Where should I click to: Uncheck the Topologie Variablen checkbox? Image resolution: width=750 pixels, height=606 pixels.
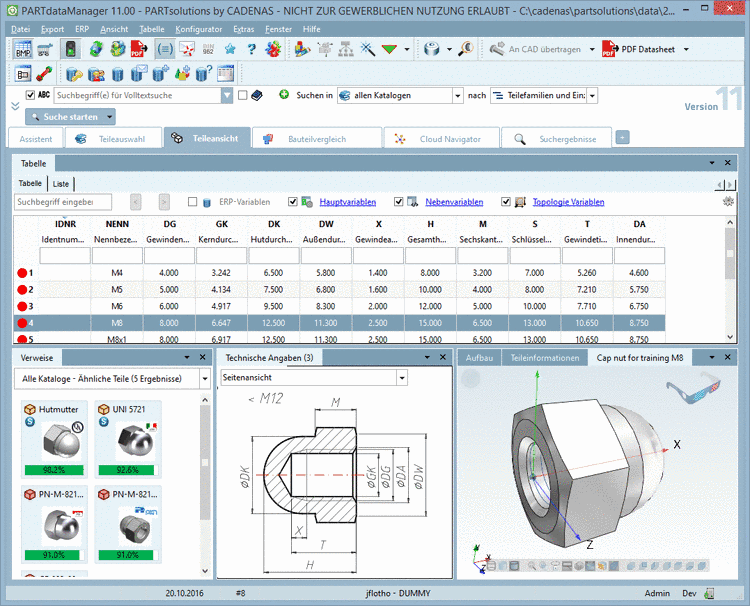point(506,202)
